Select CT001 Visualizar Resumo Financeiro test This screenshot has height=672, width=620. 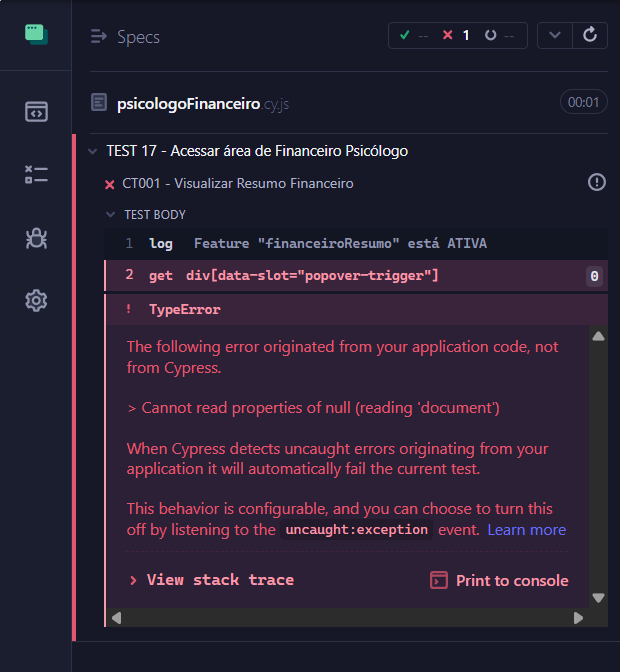pyautogui.click(x=237, y=183)
